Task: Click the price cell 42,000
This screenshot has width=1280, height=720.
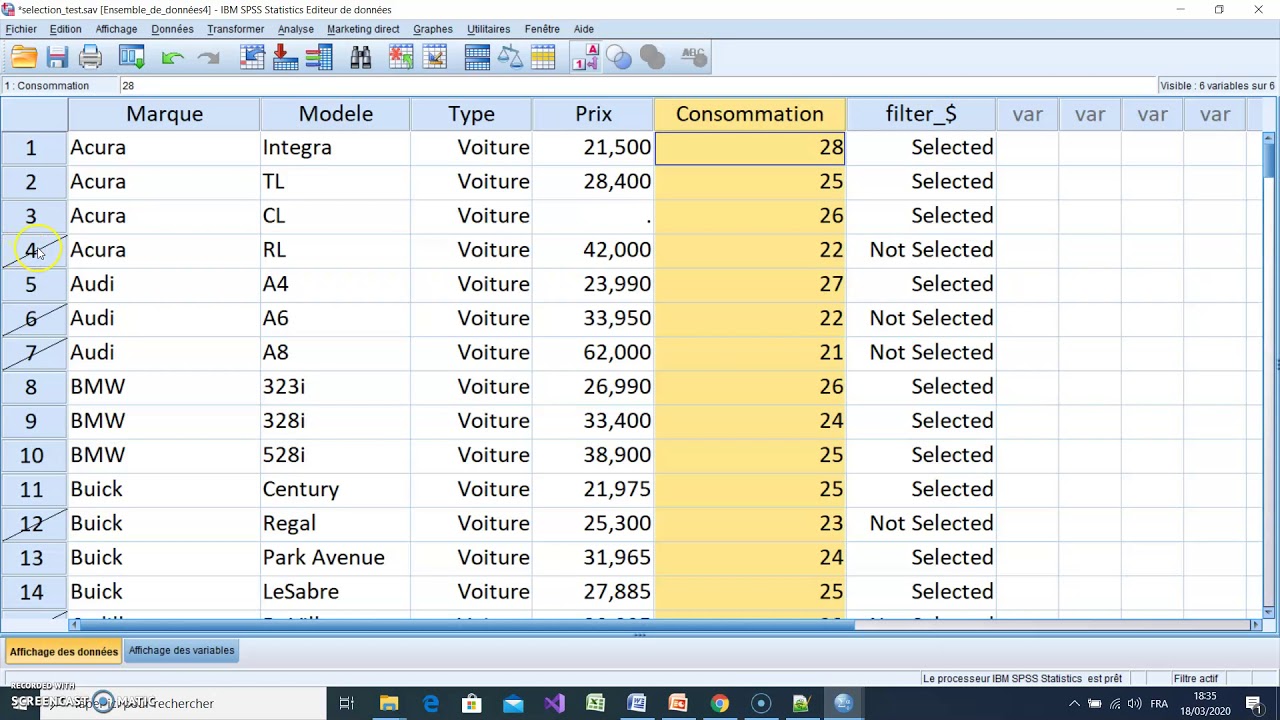Action: coord(593,250)
